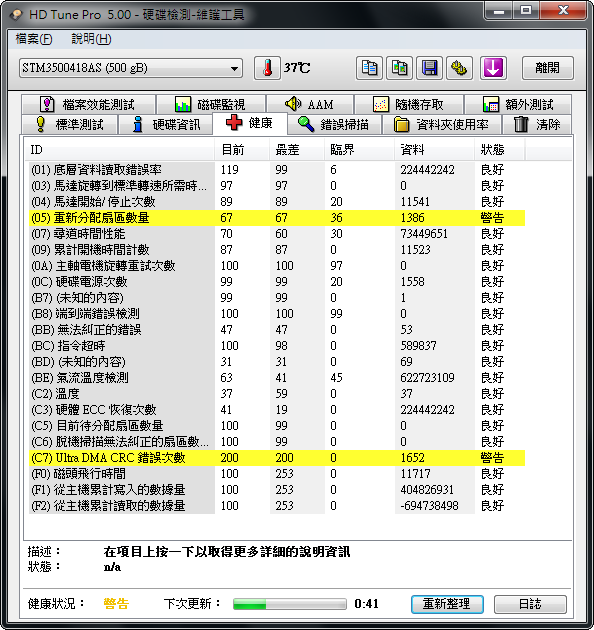The height and width of the screenshot is (630, 594).
Task: Click the orange 警告 health status text
Action: point(116,604)
